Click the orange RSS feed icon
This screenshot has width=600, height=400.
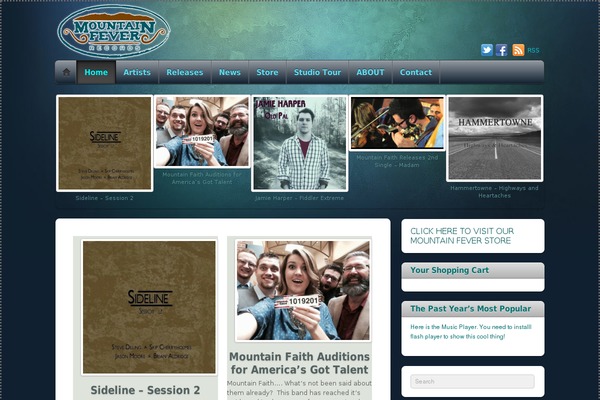(x=518, y=50)
